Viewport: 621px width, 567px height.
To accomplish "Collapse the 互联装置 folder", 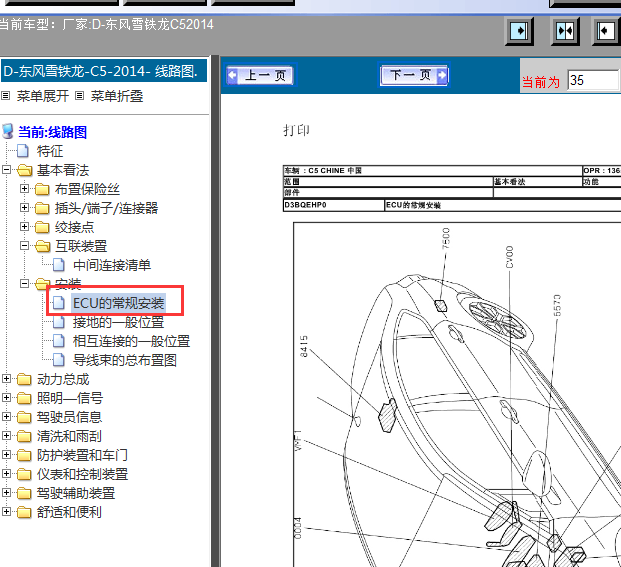I will [x=24, y=245].
